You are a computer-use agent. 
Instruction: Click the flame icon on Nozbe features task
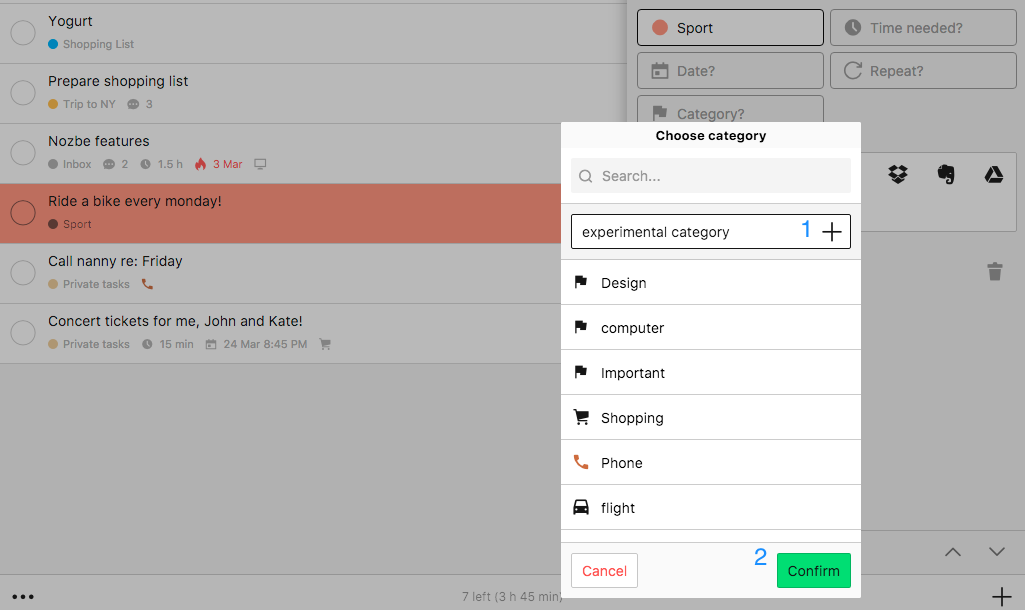tap(202, 164)
